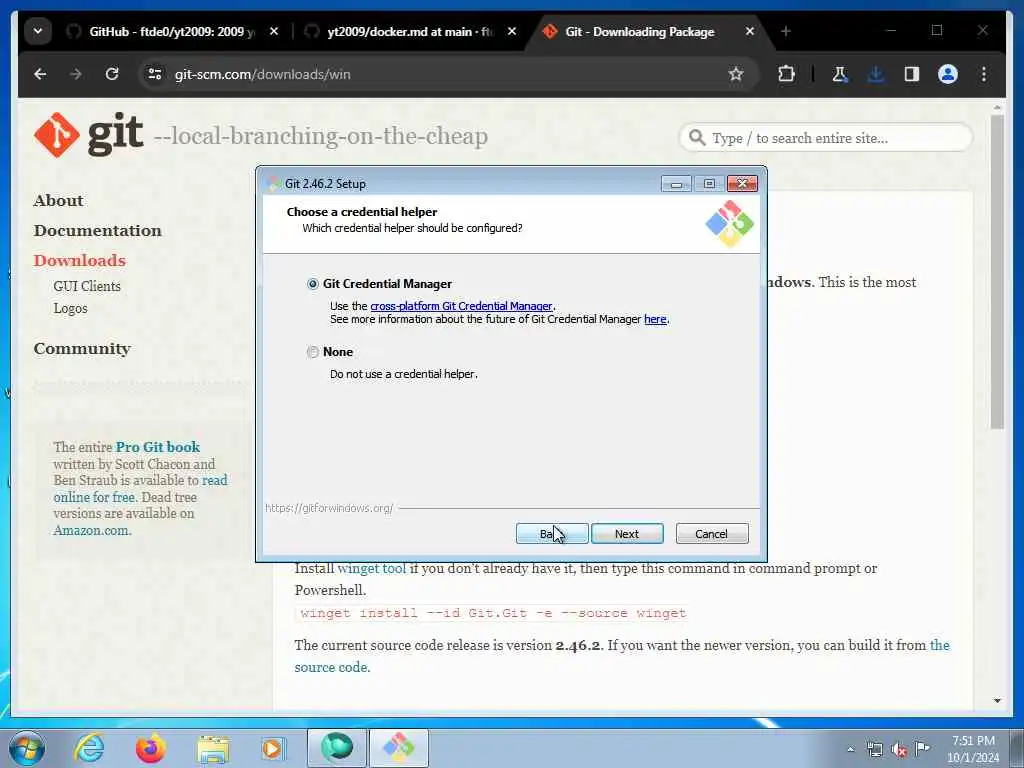The height and width of the screenshot is (768, 1024).
Task: Open the taskbar clock
Action: pos(973,750)
